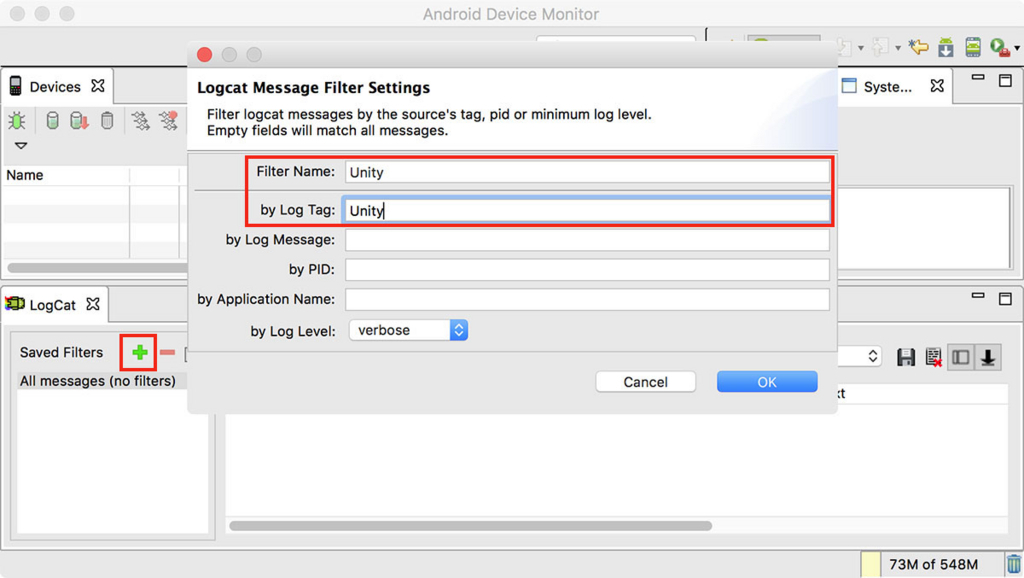The image size is (1024, 578).
Task: Click the run external tools green play icon
Action: click(x=999, y=47)
